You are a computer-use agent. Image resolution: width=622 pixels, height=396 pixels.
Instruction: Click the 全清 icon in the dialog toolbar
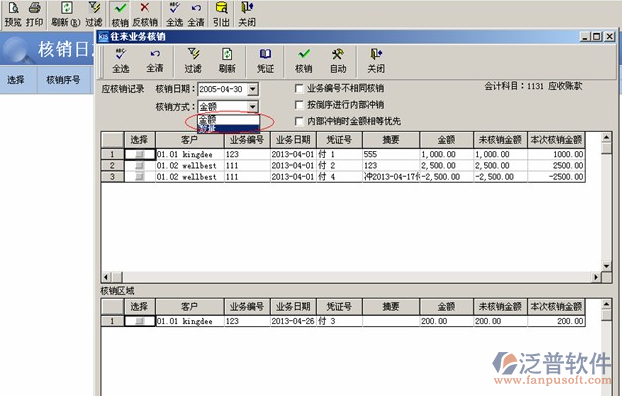155,61
